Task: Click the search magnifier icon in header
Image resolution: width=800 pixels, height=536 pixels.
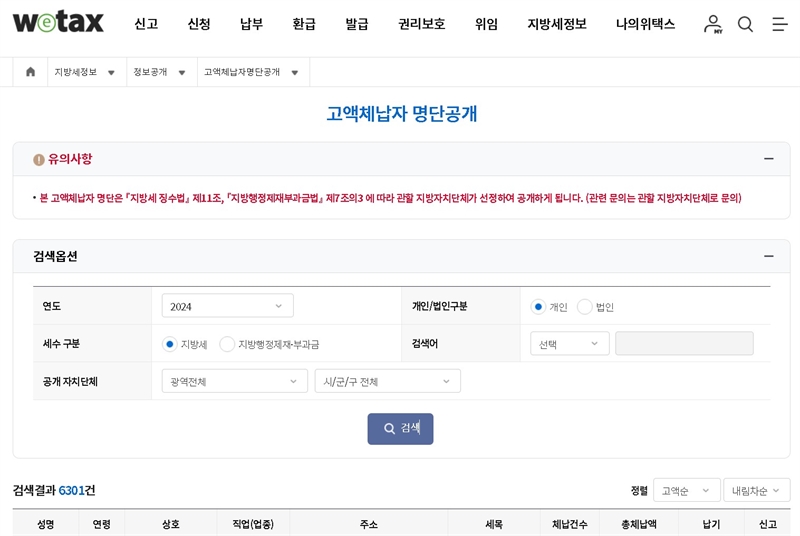Action: click(745, 24)
